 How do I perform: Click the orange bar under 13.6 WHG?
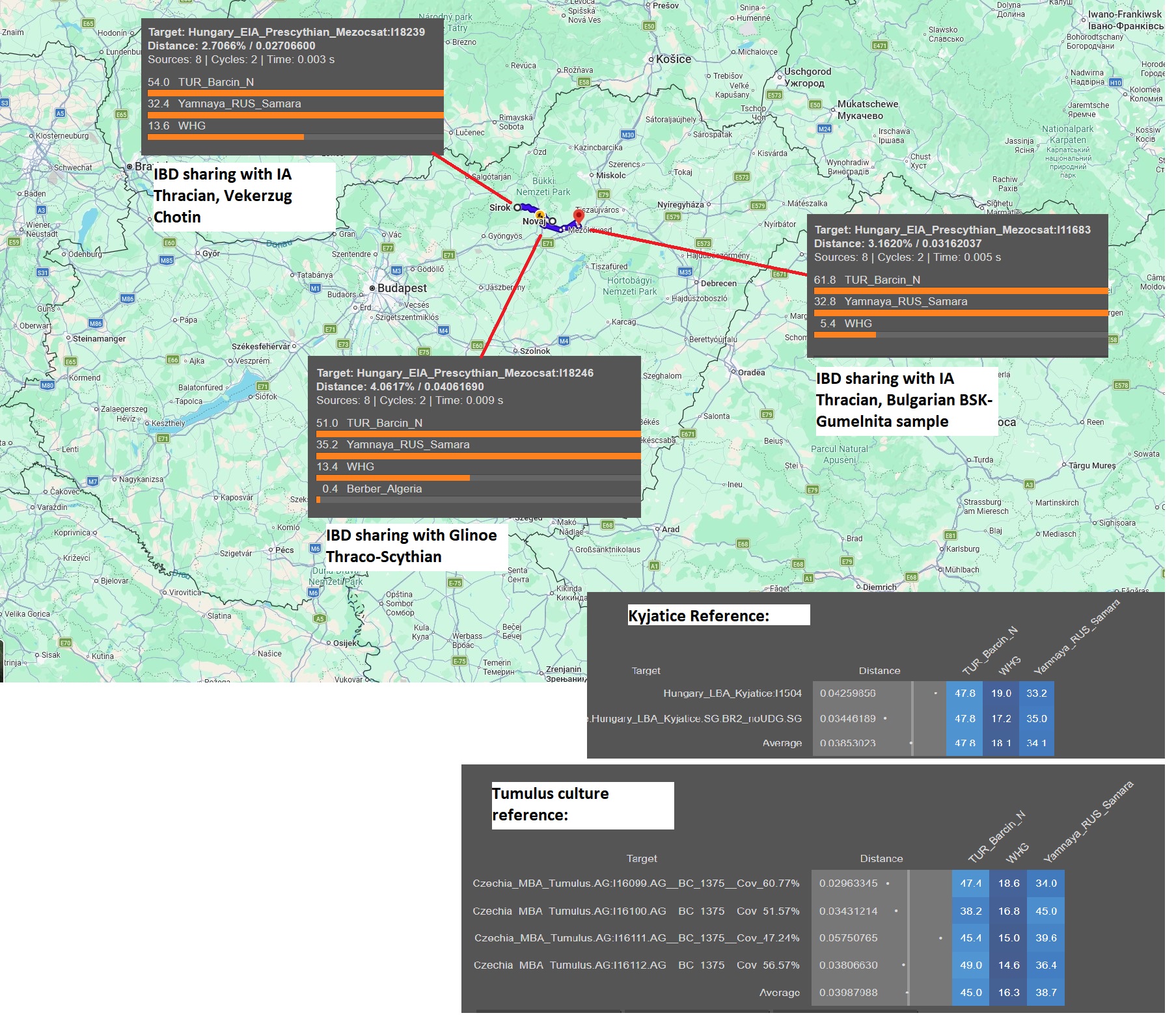(x=225, y=137)
